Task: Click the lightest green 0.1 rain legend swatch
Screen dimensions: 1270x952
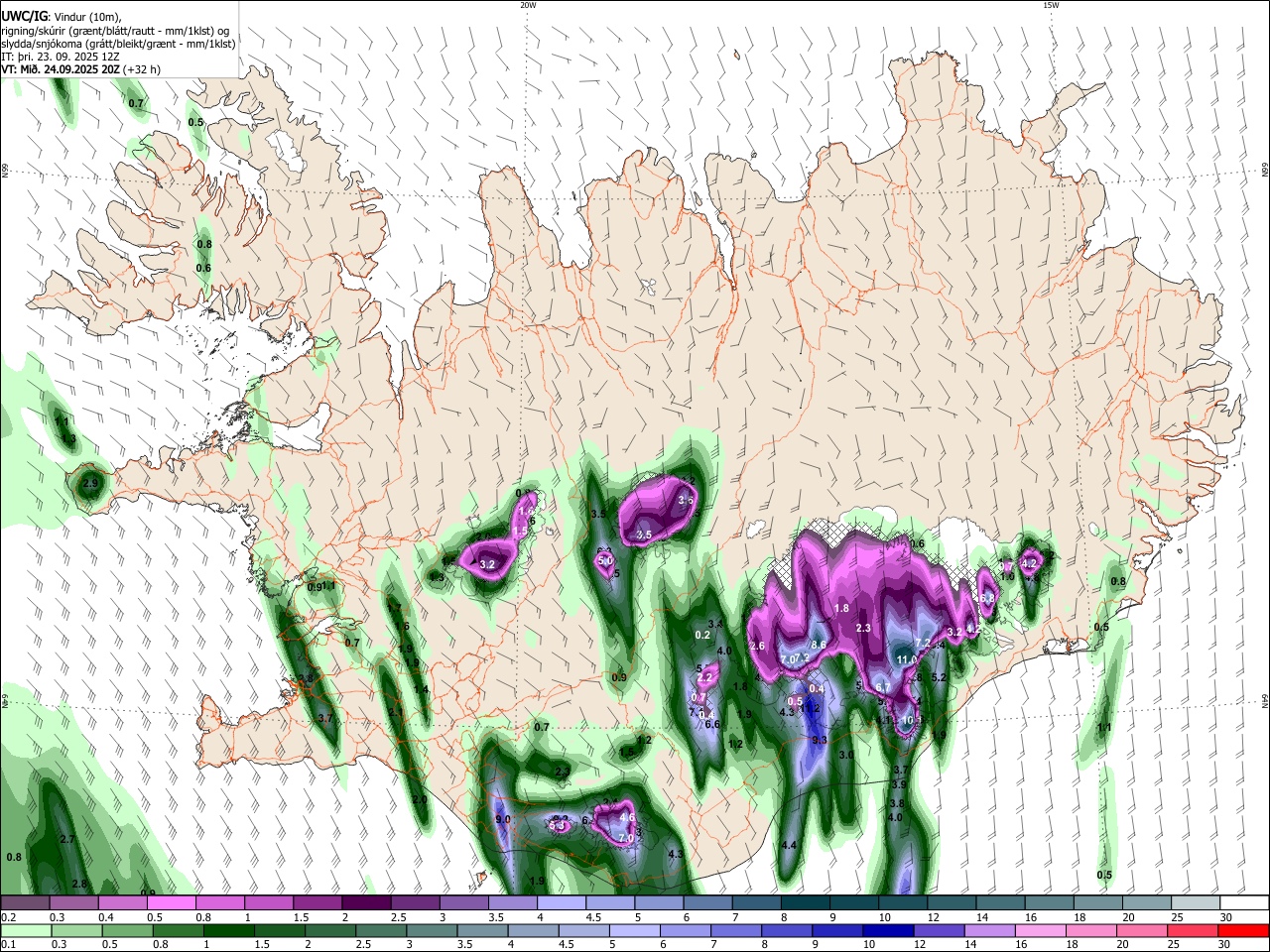Action: coord(26,930)
